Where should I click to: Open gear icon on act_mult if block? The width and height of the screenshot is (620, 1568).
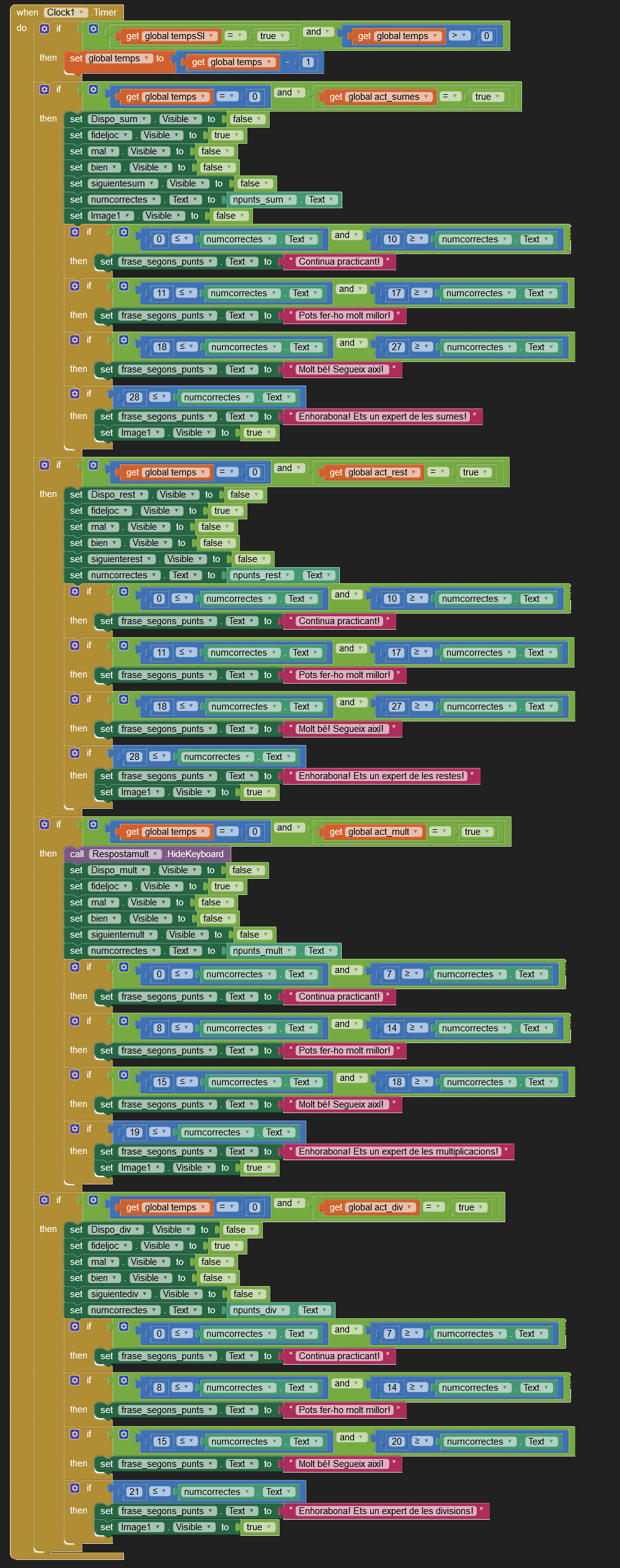pyautogui.click(x=44, y=824)
